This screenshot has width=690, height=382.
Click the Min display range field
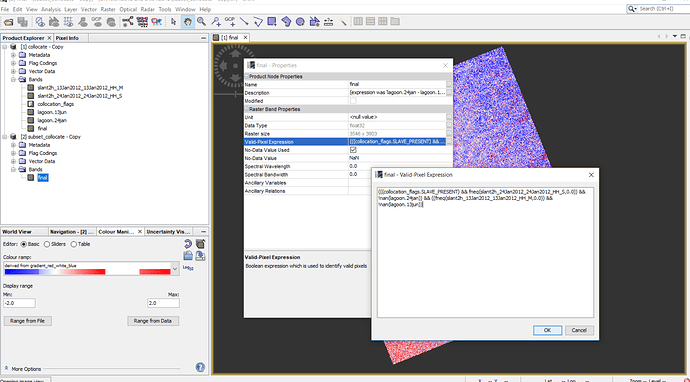pyautogui.click(x=19, y=303)
